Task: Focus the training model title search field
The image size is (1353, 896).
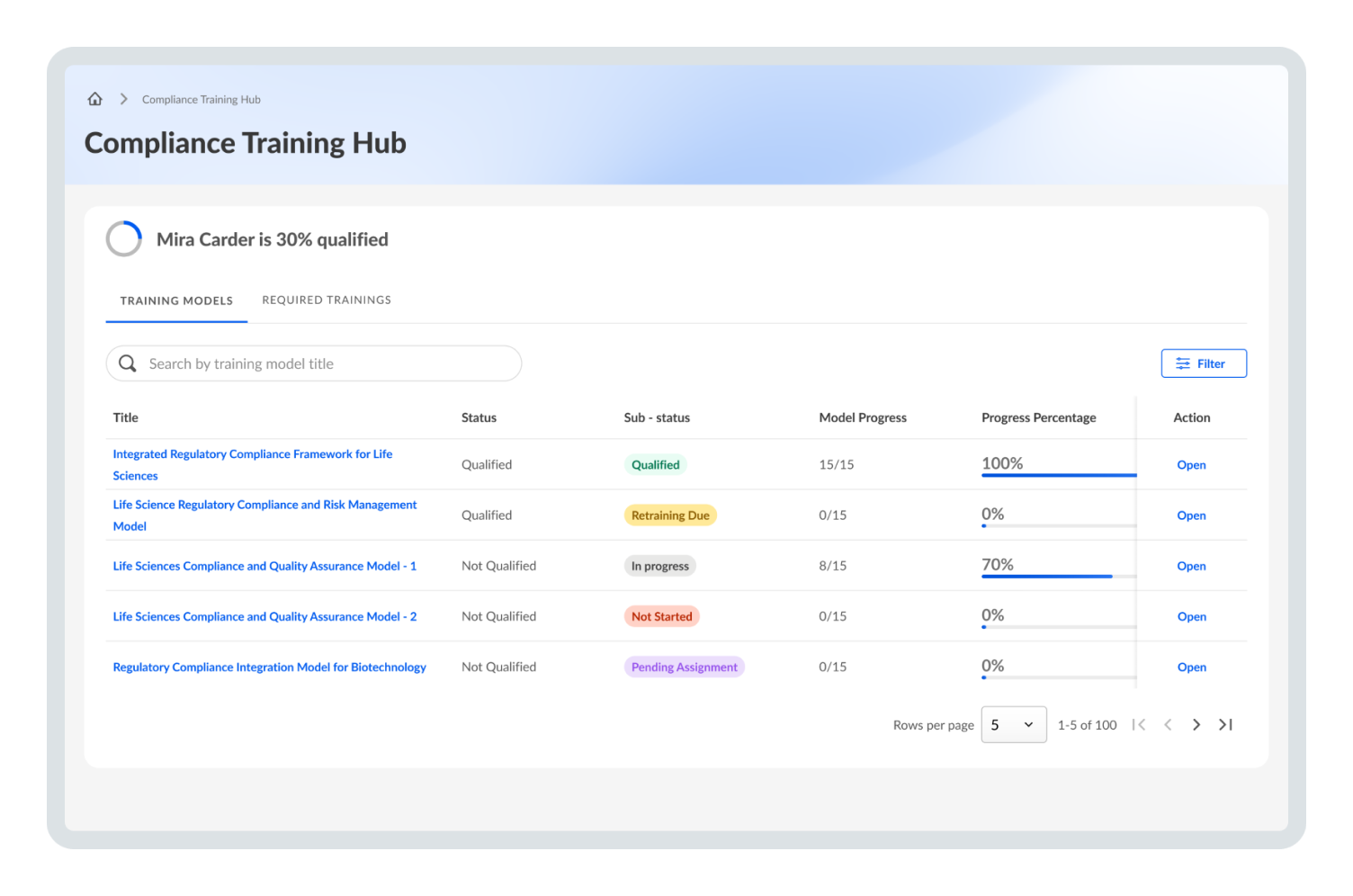Action: coord(314,363)
